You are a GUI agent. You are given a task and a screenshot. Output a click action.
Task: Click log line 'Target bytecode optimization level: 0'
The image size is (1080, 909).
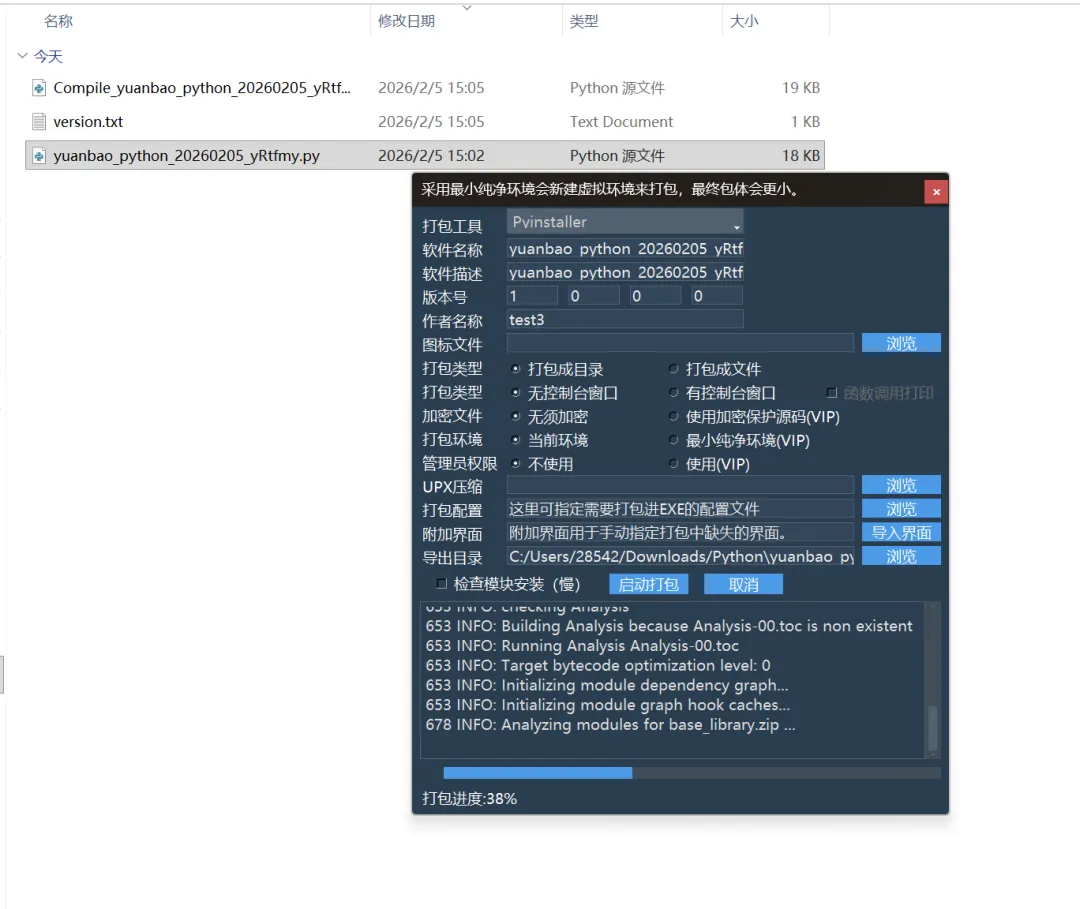point(598,665)
